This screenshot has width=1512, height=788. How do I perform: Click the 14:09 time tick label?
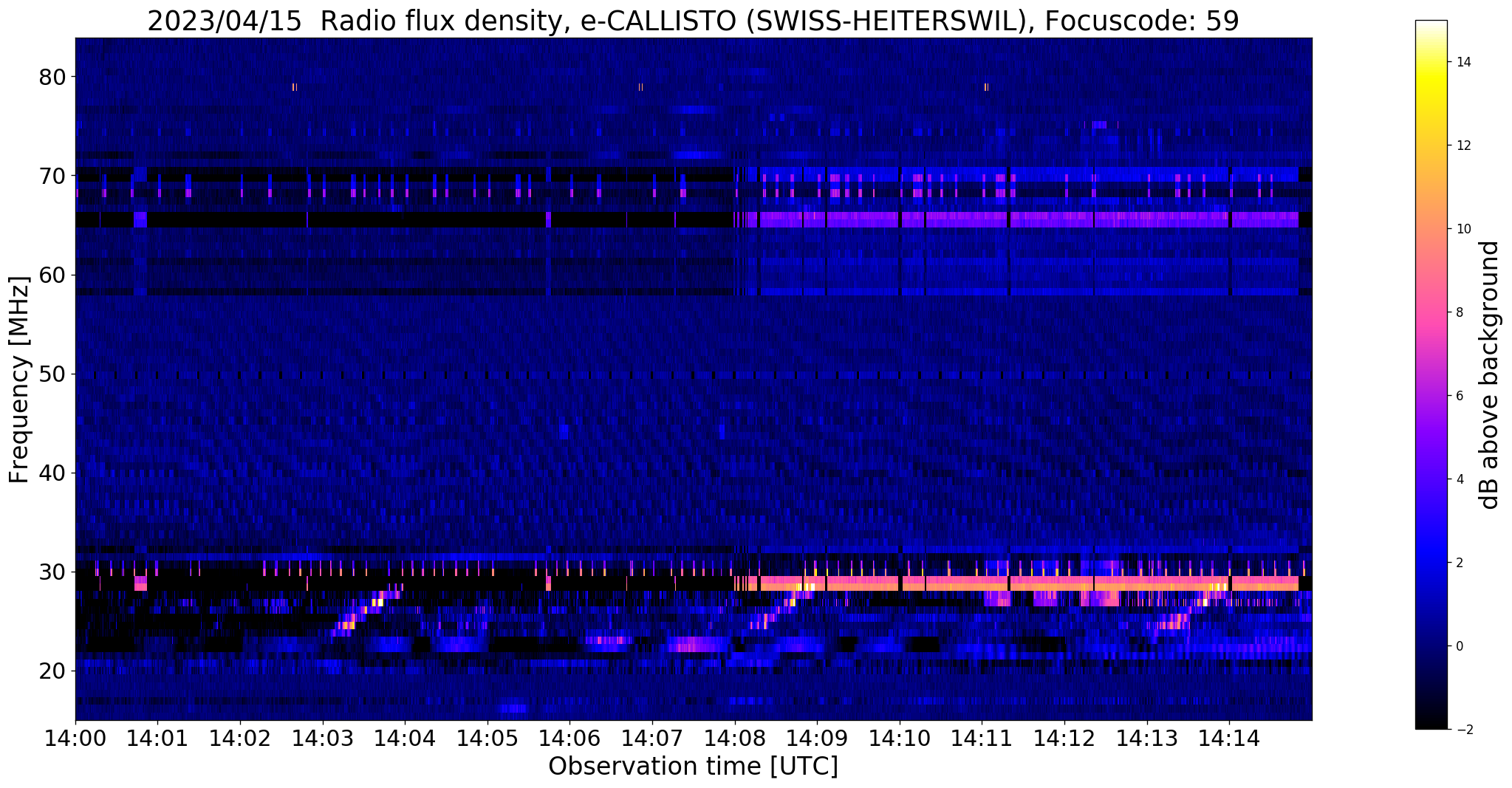coord(817,738)
